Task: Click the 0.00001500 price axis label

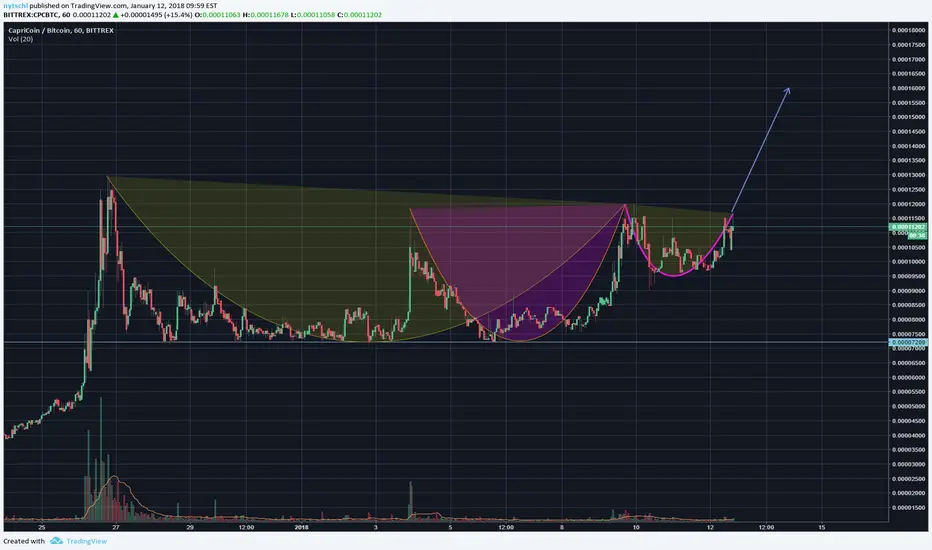Action: 909,508
